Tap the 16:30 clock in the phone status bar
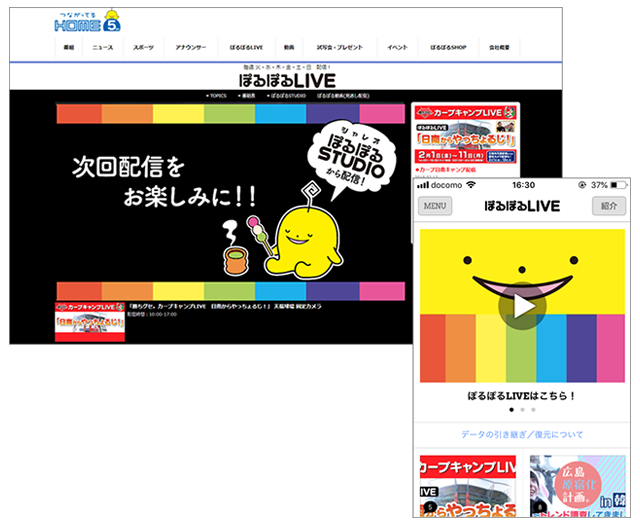This screenshot has height=525, width=640. point(523,185)
